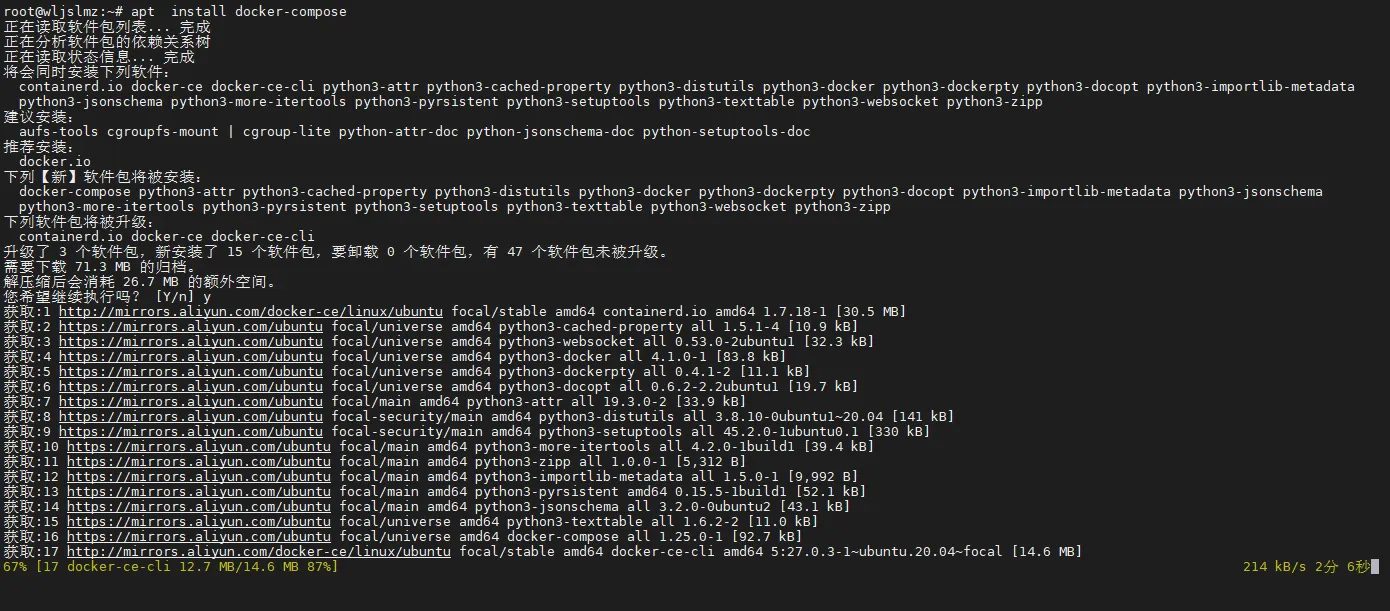
Task: Open the docker-ce URL on fetch line 1
Action: point(250,312)
